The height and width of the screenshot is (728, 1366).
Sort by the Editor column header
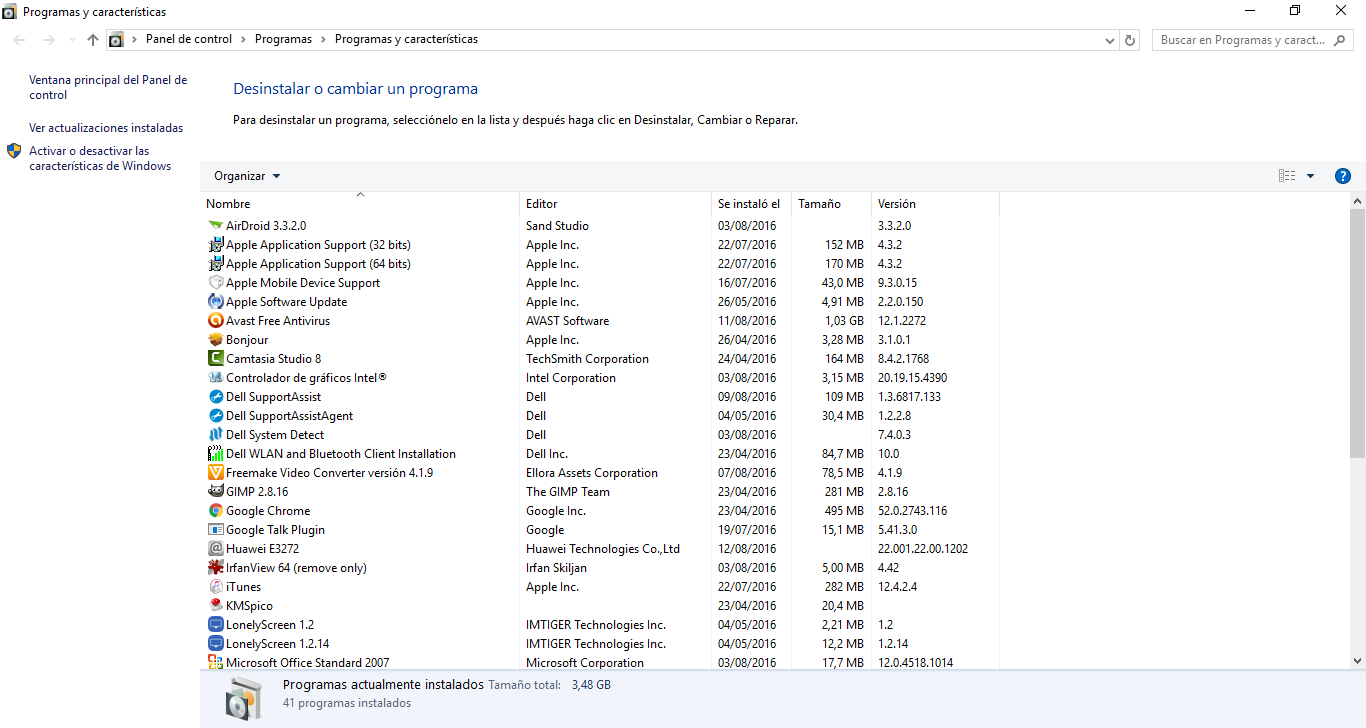615,204
